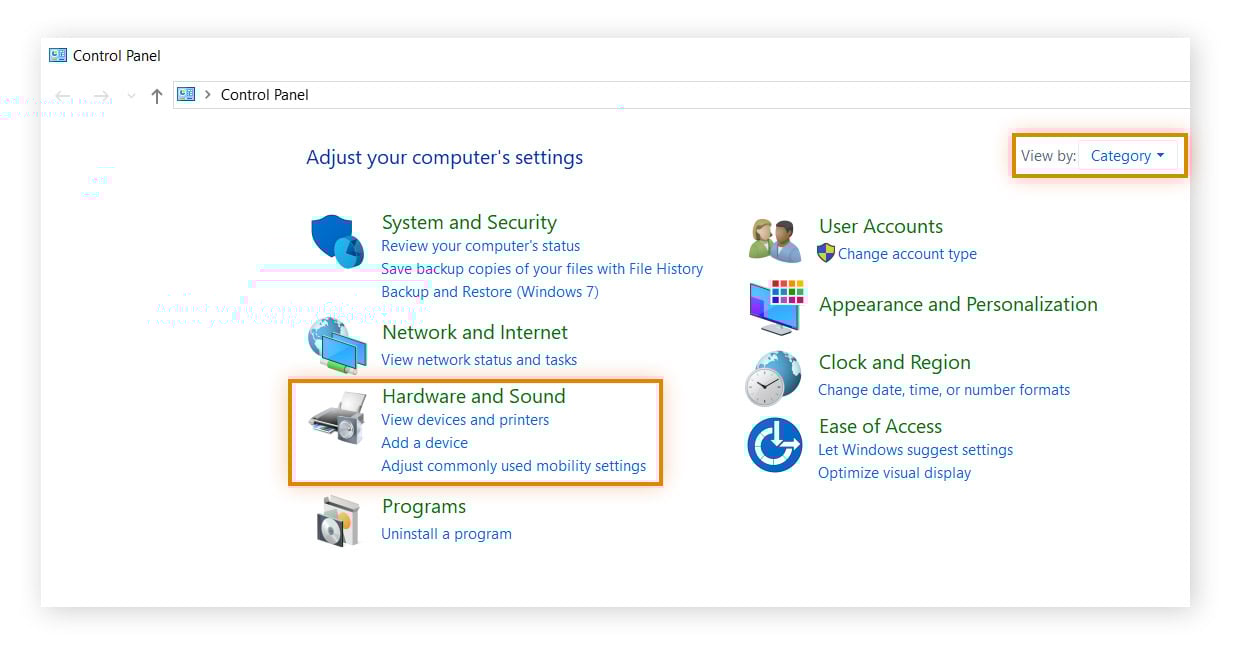The image size is (1233, 651).
Task: Click View network status and tasks
Action: [479, 360]
